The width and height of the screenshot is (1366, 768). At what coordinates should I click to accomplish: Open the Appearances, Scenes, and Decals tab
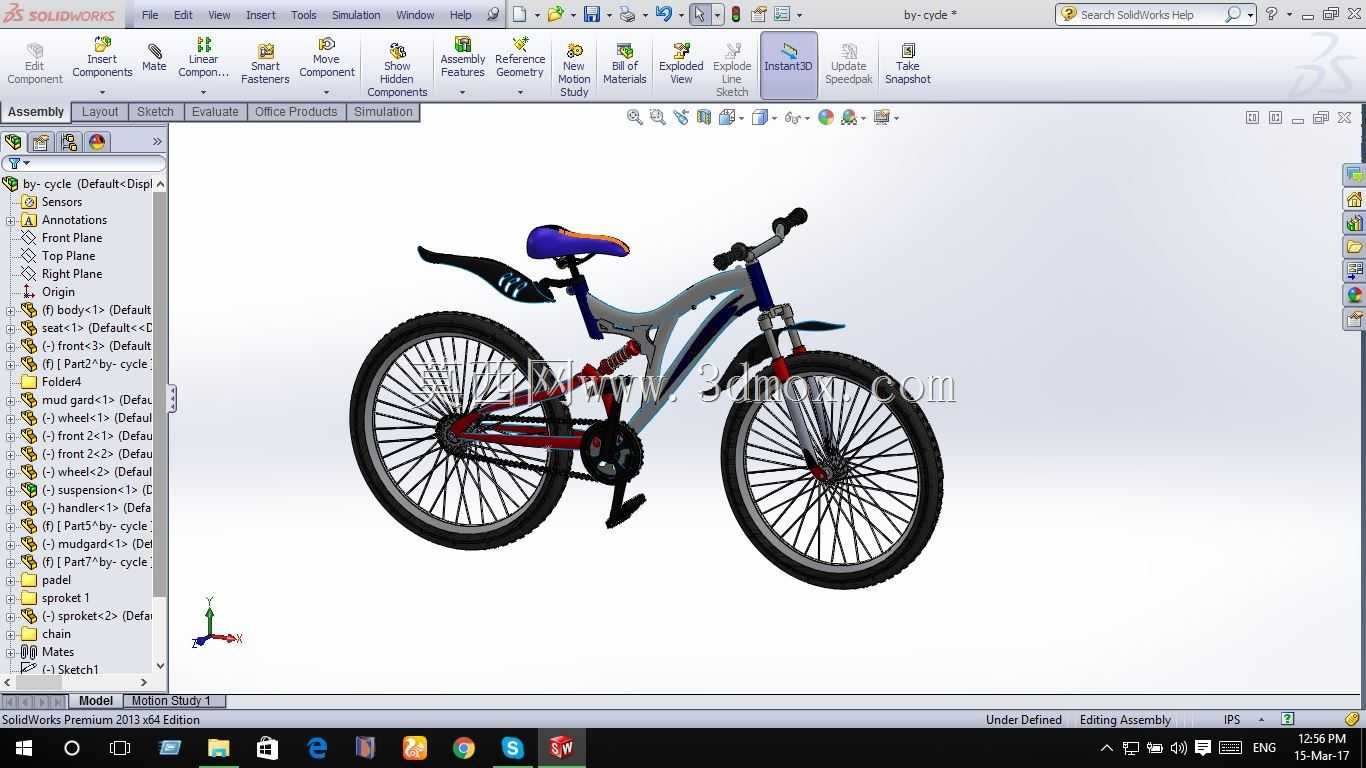[1354, 295]
